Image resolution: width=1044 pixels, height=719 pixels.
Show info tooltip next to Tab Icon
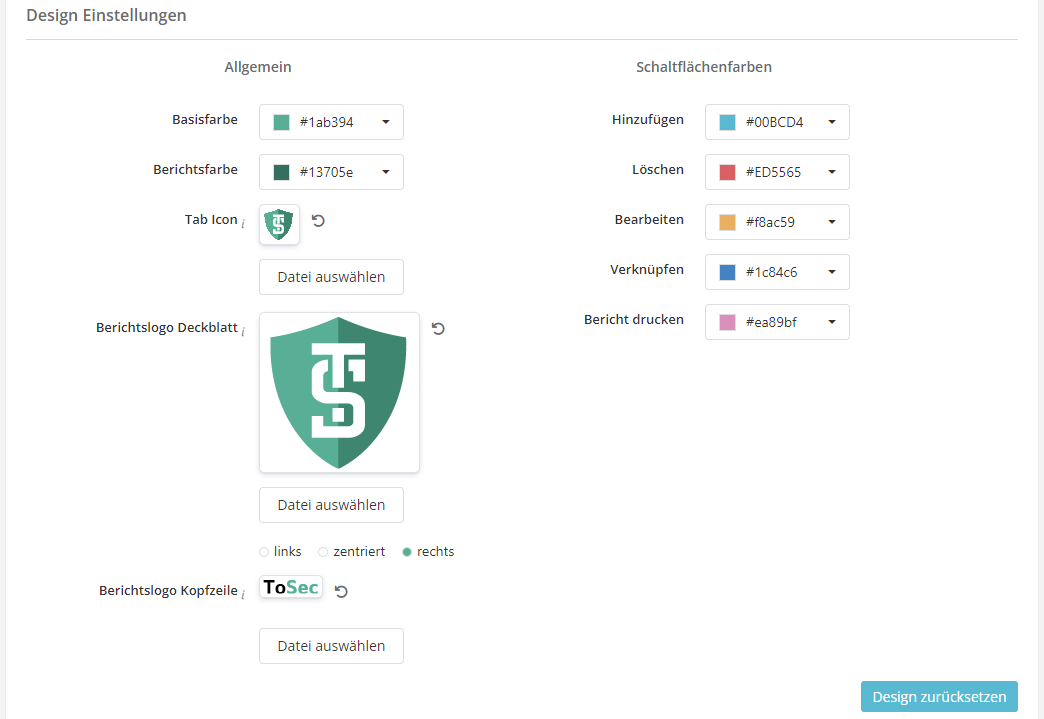(x=243, y=224)
